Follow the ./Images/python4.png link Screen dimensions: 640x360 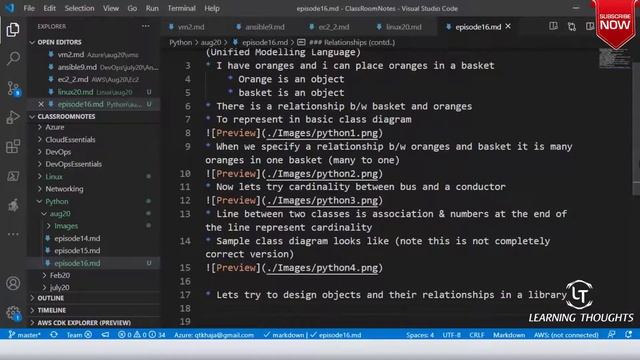[322, 268]
